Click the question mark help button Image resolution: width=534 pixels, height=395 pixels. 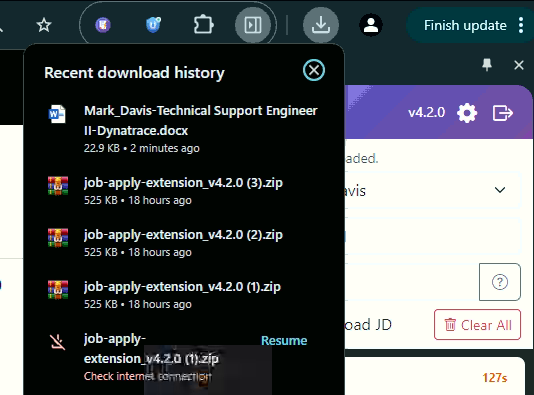coord(500,282)
